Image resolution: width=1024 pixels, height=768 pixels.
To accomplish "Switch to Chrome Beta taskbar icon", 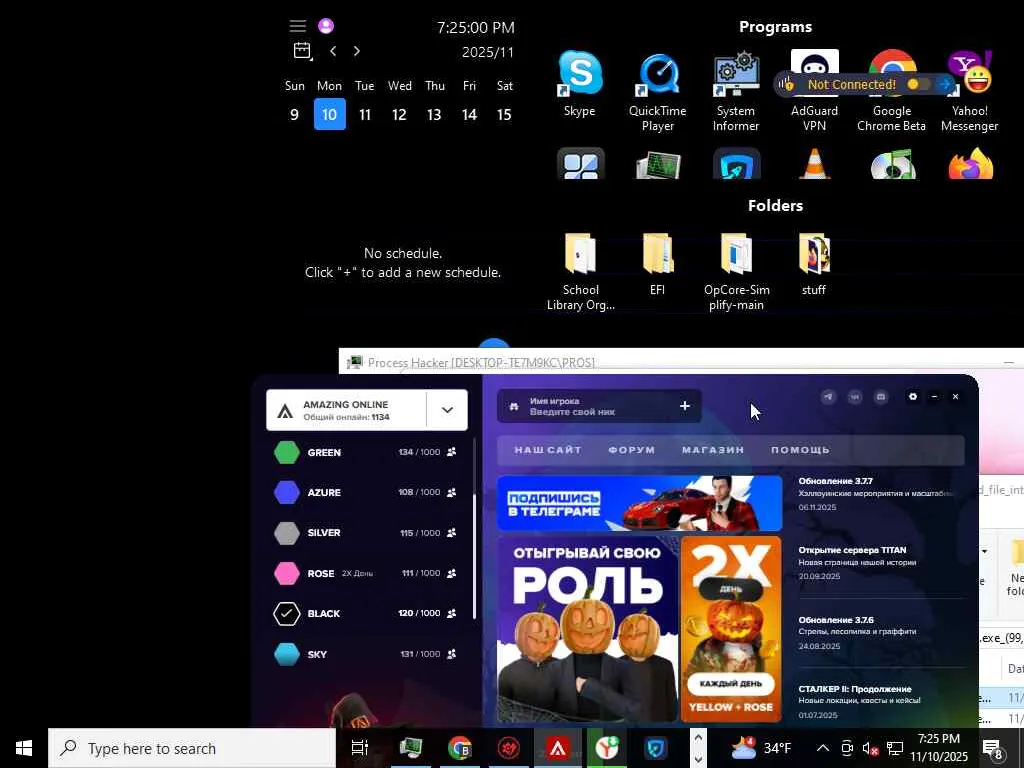I will (460, 748).
